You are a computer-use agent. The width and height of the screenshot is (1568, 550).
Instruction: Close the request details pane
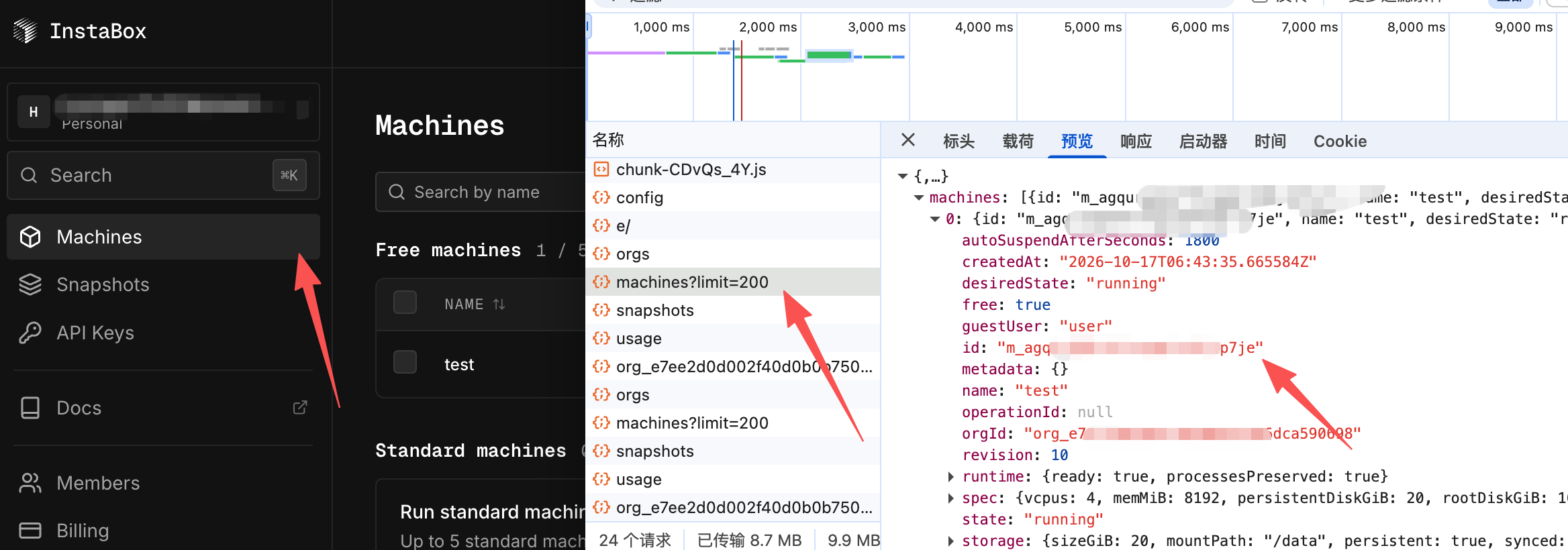908,140
